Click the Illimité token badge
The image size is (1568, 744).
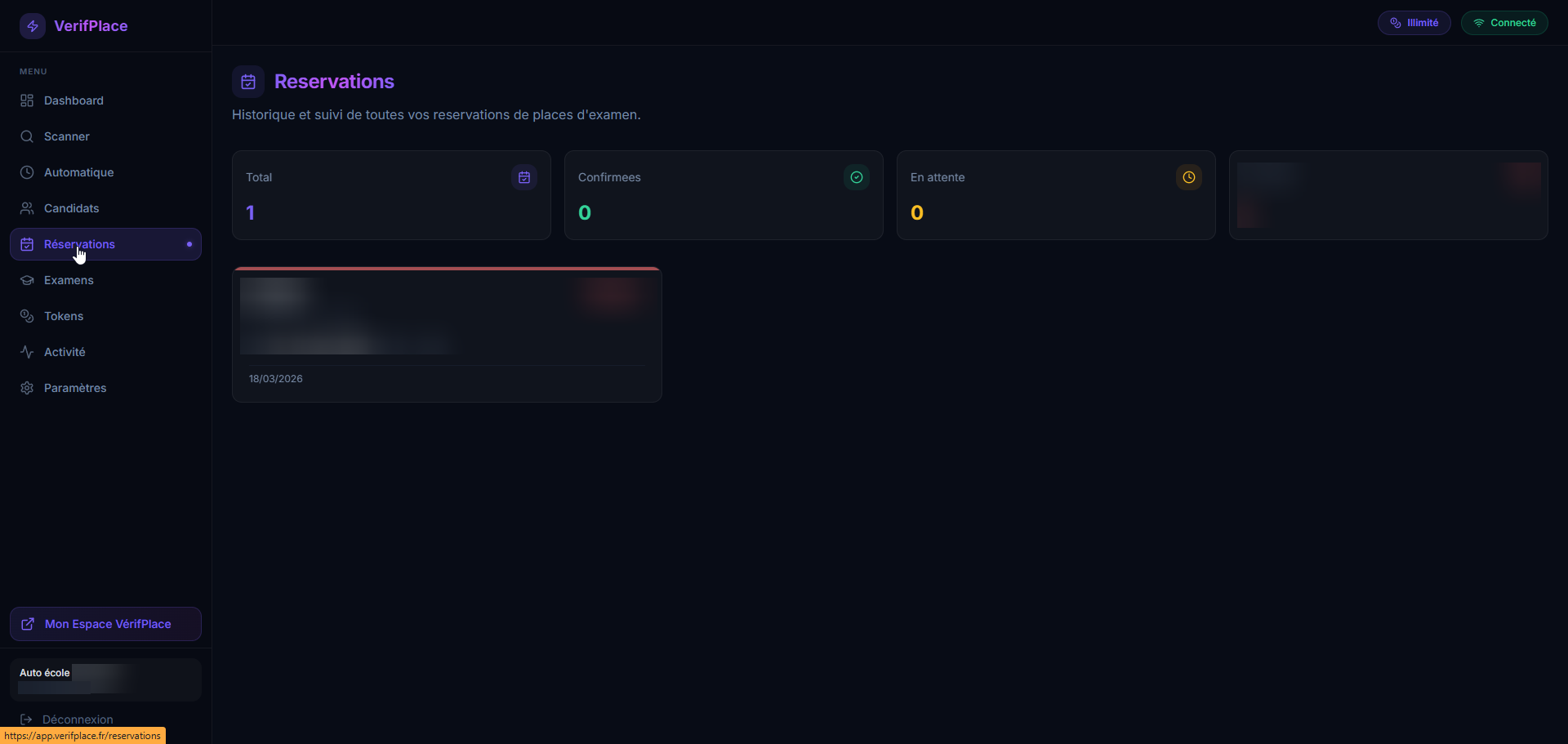coord(1414,23)
